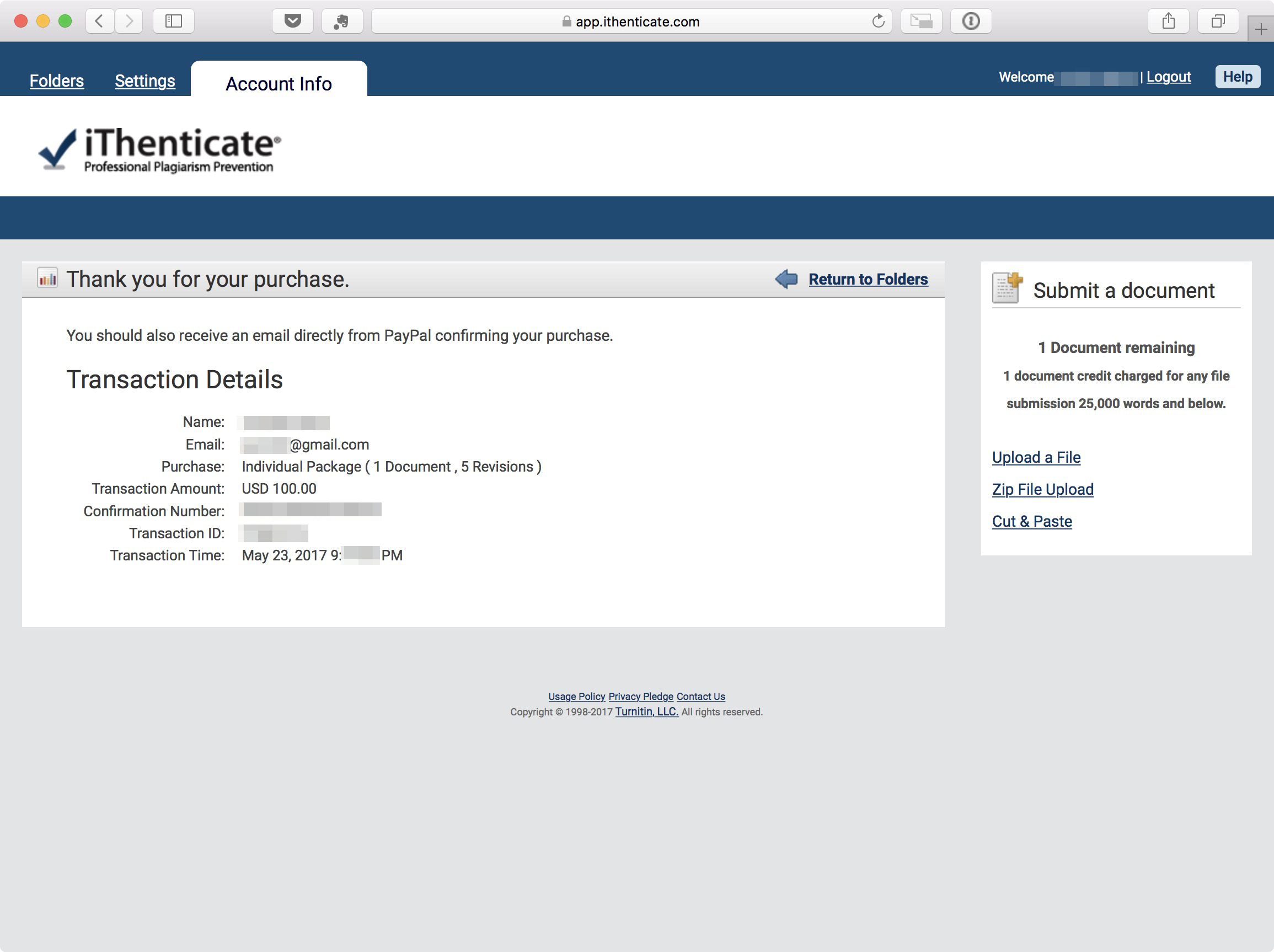The height and width of the screenshot is (952, 1274).
Task: Click the Logout link
Action: pos(1168,77)
